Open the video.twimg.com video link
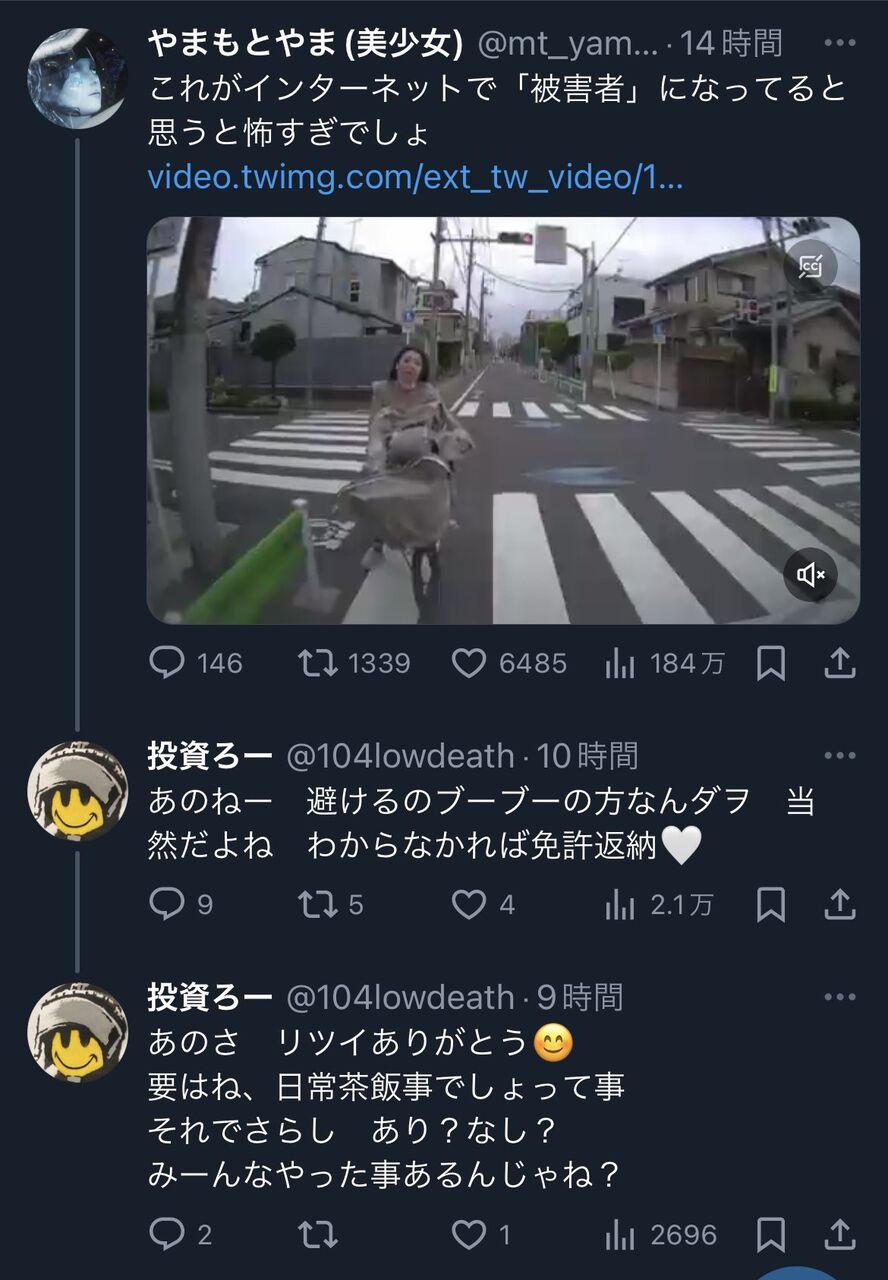The width and height of the screenshot is (888, 1280). coord(415,178)
